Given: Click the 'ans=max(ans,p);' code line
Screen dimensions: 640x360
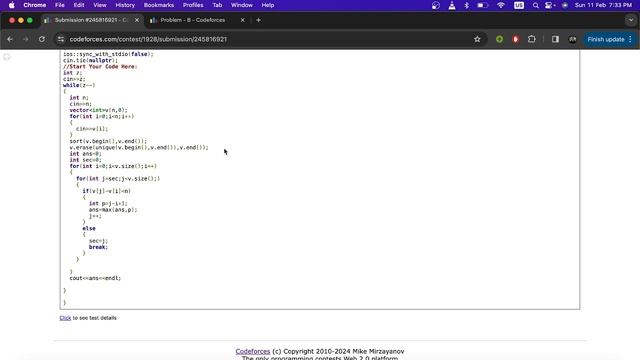Looking at the screenshot, I should tap(113, 210).
